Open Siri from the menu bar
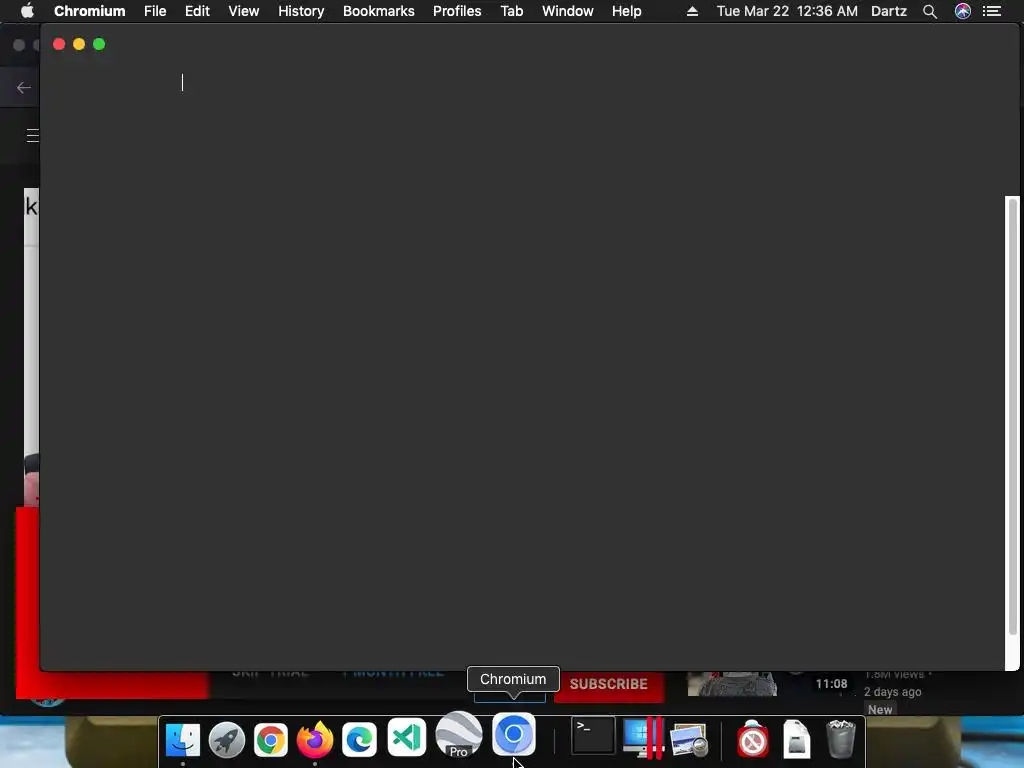 click(963, 11)
